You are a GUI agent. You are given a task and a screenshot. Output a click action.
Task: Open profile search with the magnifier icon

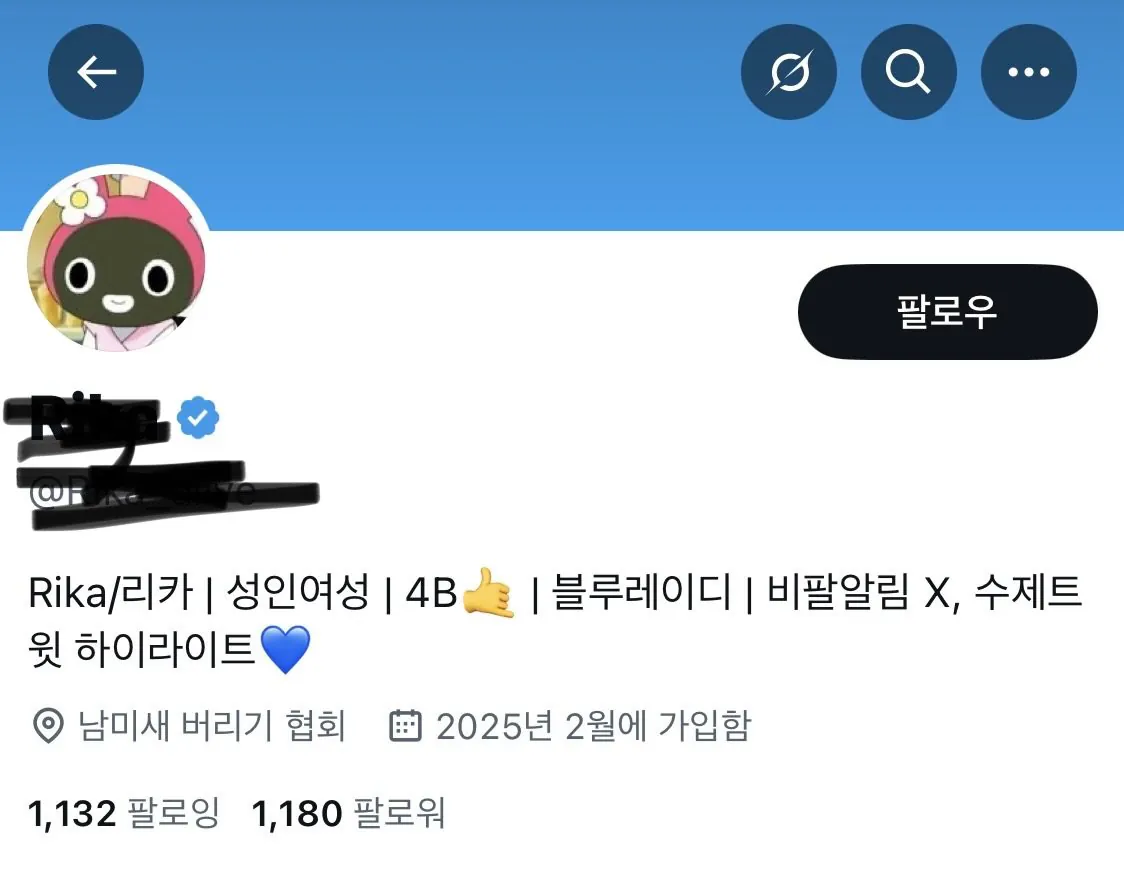908,72
